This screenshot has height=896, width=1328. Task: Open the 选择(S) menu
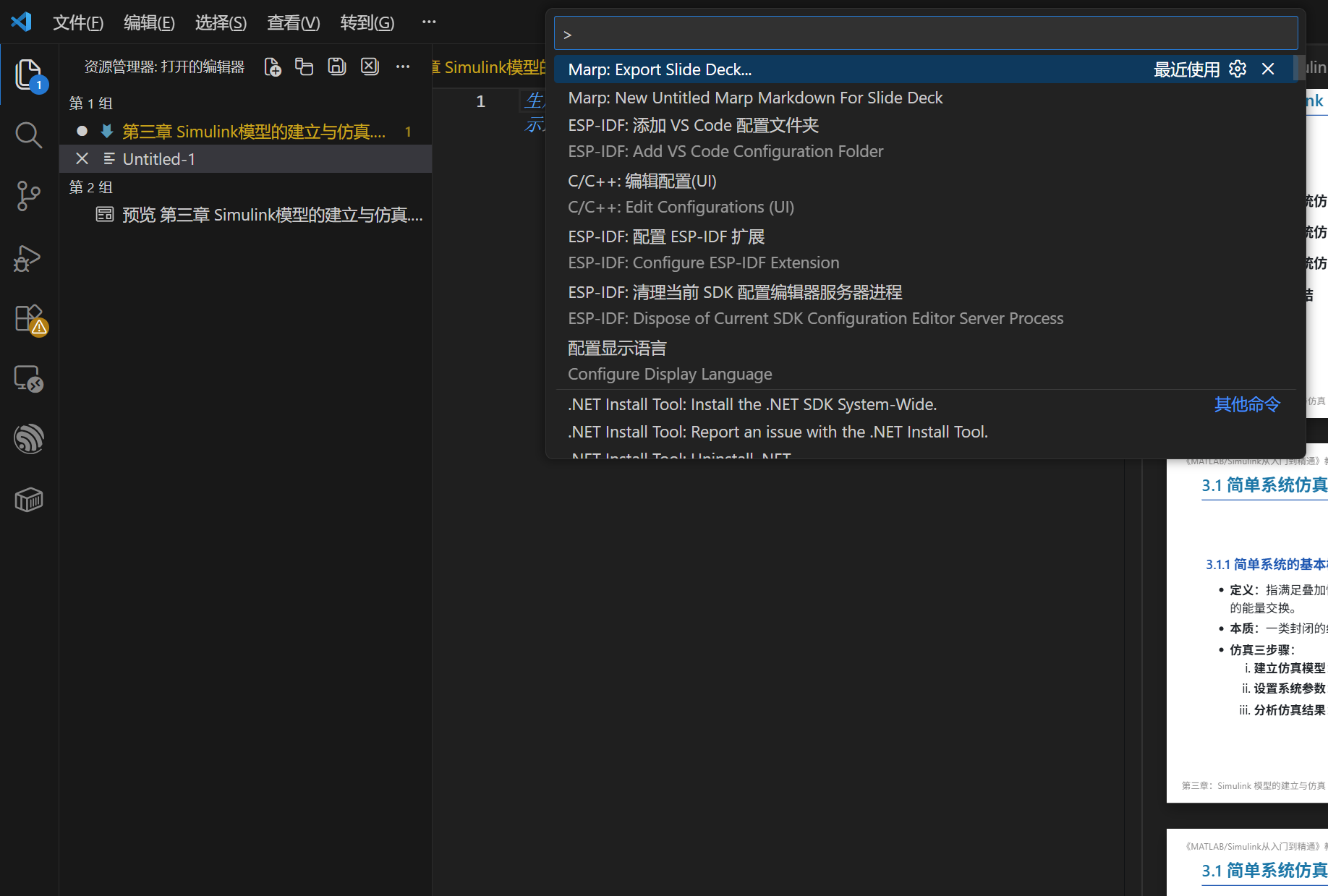click(221, 22)
